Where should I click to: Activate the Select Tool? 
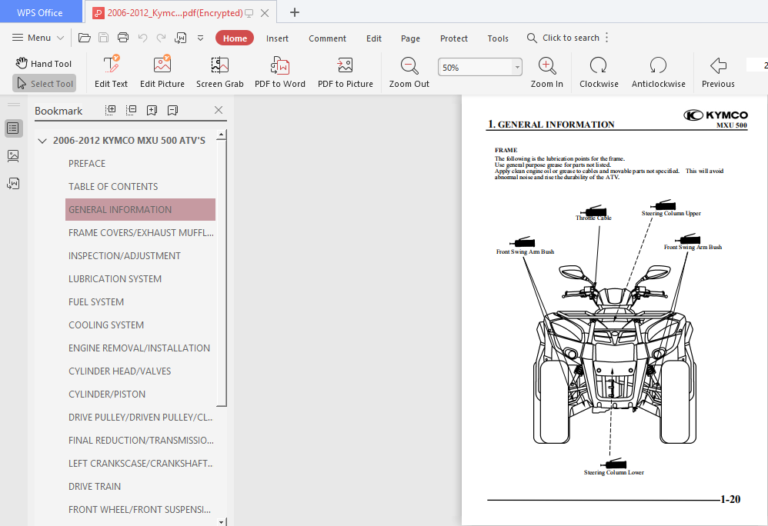coord(45,84)
